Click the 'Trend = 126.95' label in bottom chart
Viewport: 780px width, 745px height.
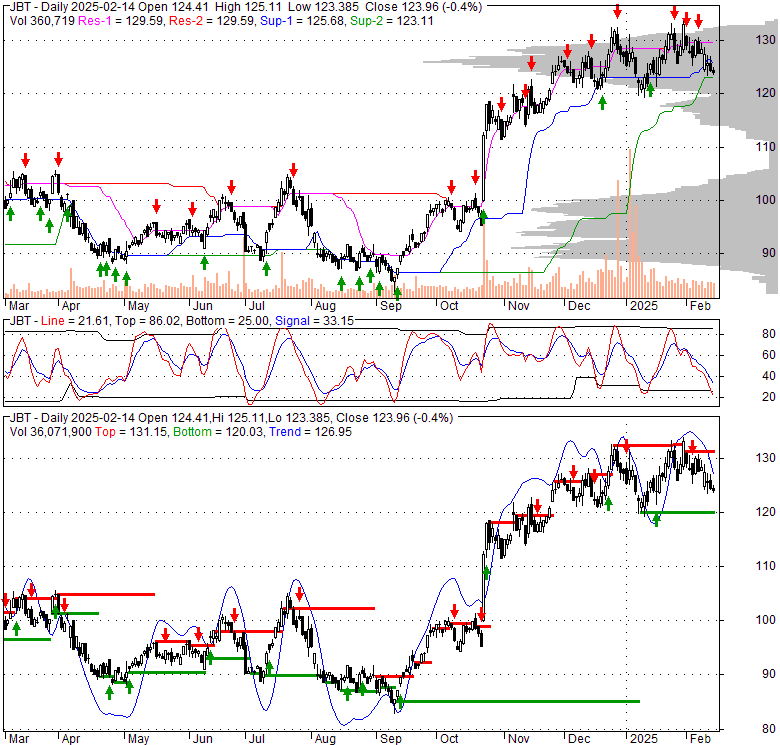[310, 432]
